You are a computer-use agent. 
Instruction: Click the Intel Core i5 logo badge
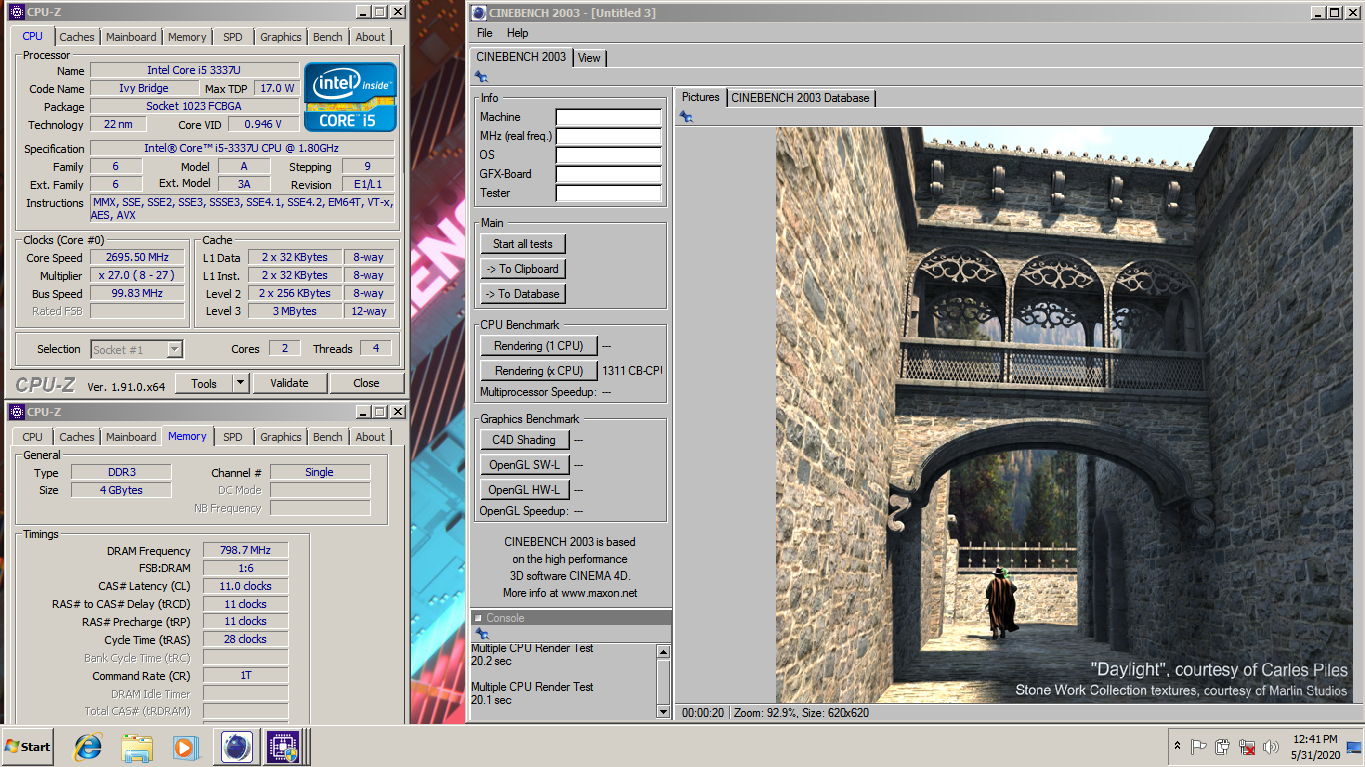click(350, 97)
